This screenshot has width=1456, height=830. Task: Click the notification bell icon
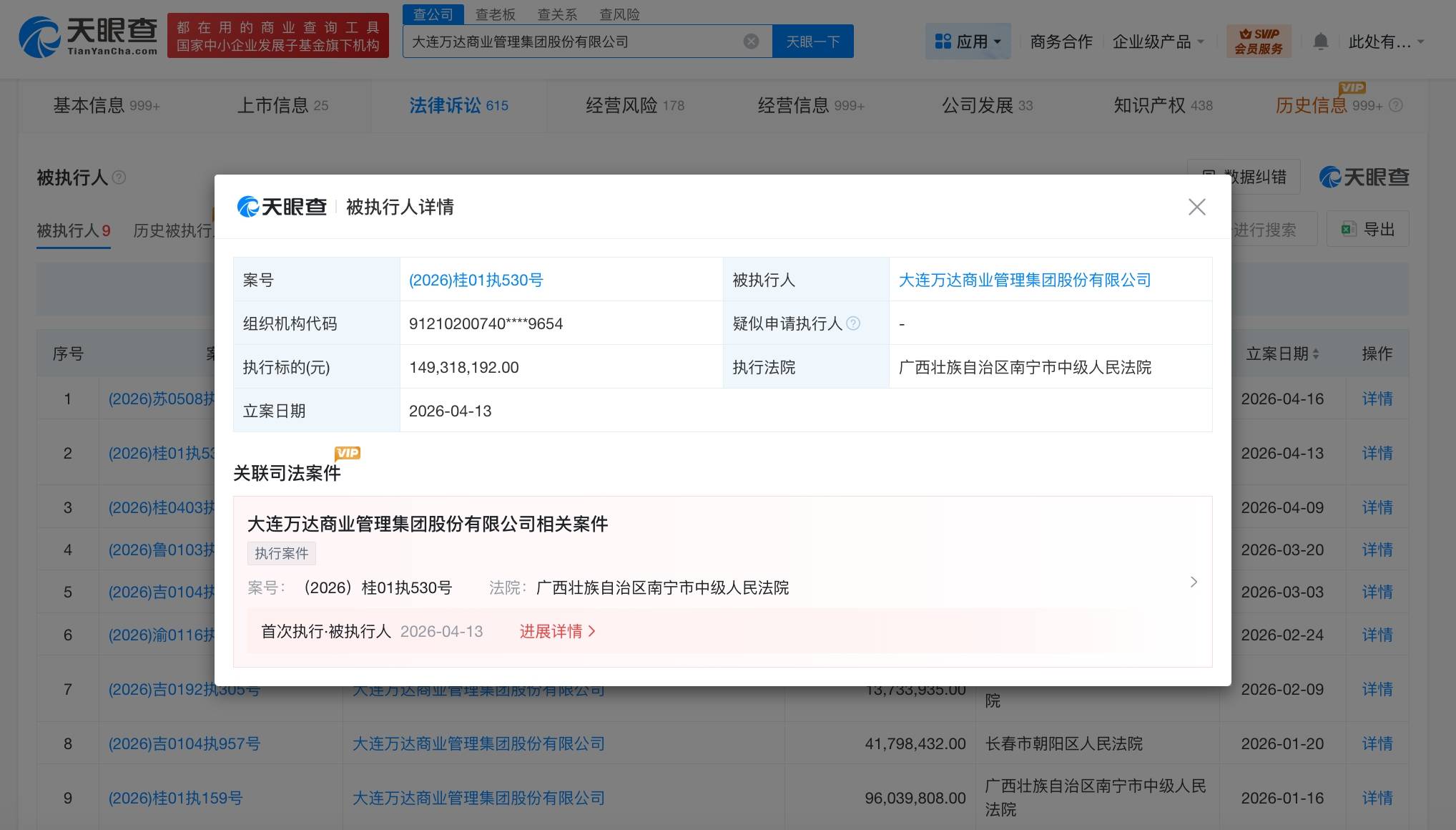pos(1320,41)
